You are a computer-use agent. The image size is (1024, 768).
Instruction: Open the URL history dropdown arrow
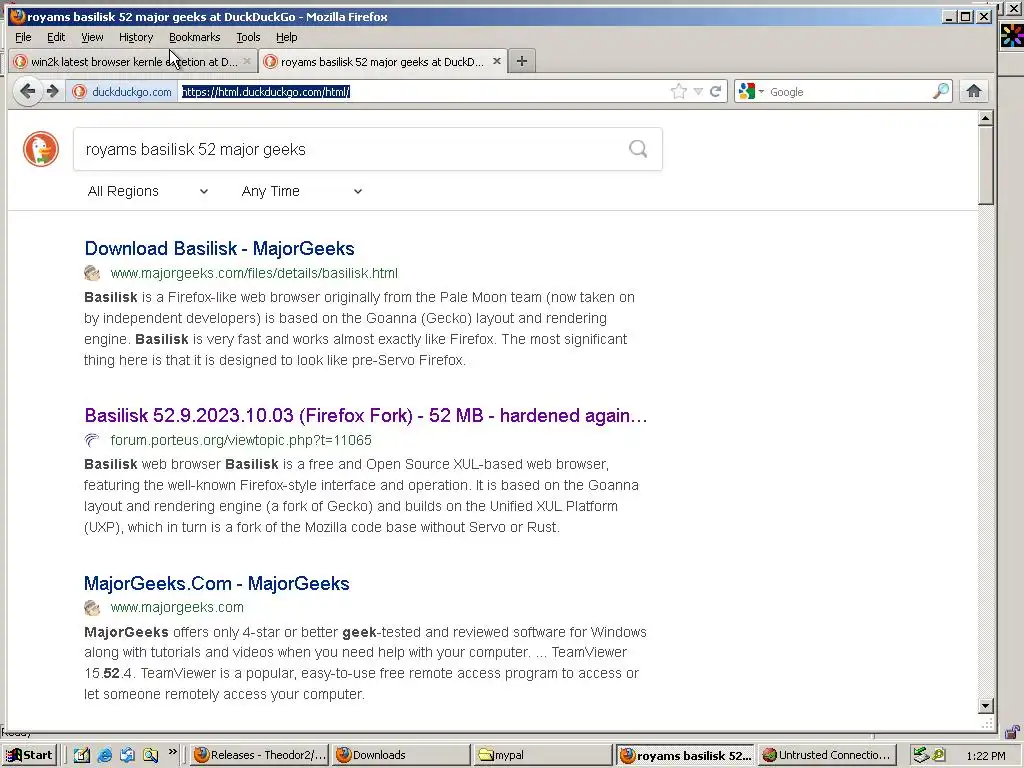tap(698, 92)
